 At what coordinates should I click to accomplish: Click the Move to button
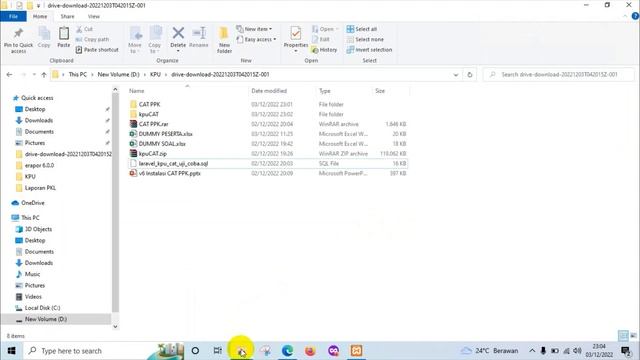pos(135,40)
